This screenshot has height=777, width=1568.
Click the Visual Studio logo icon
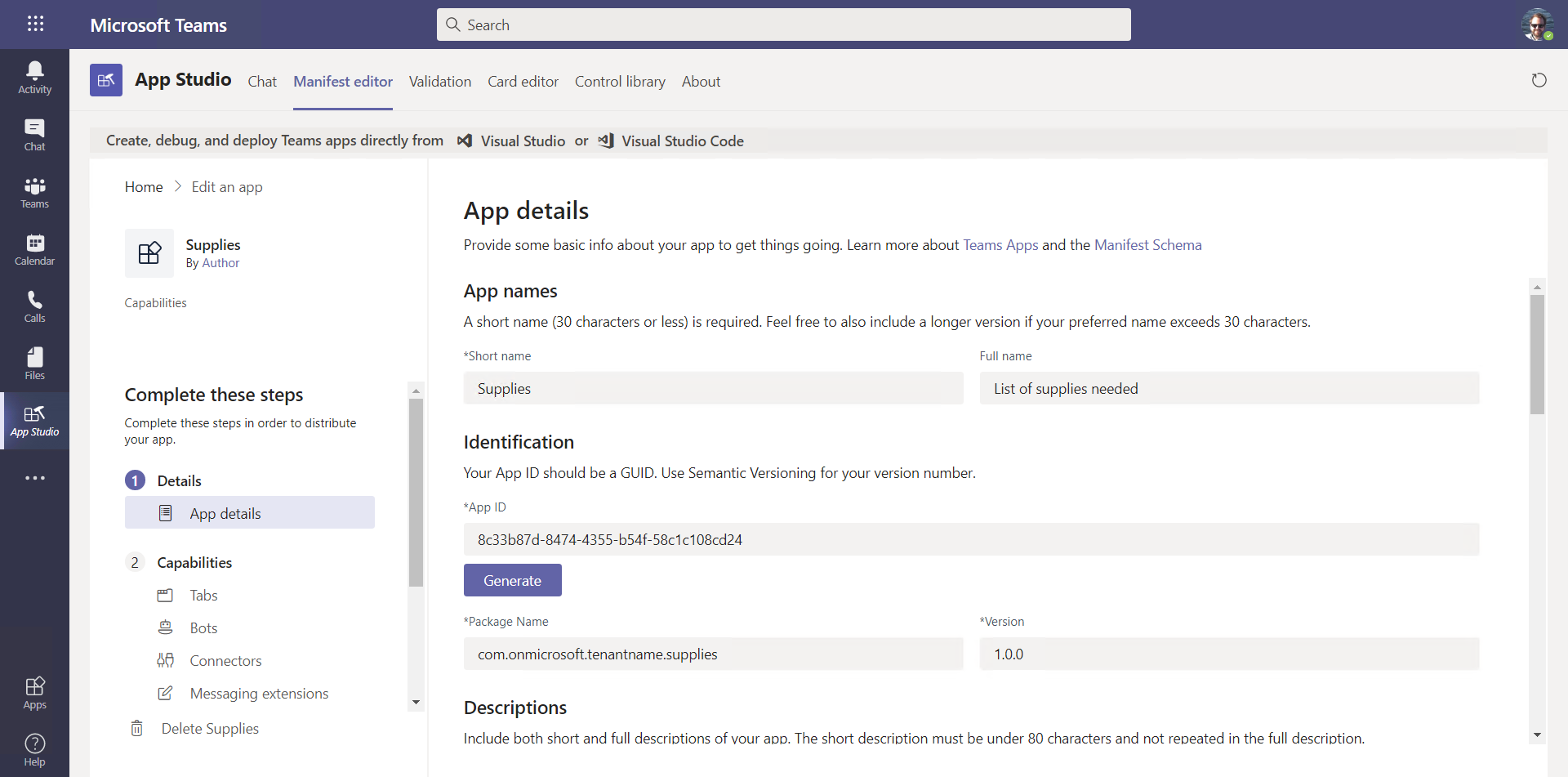pos(465,141)
